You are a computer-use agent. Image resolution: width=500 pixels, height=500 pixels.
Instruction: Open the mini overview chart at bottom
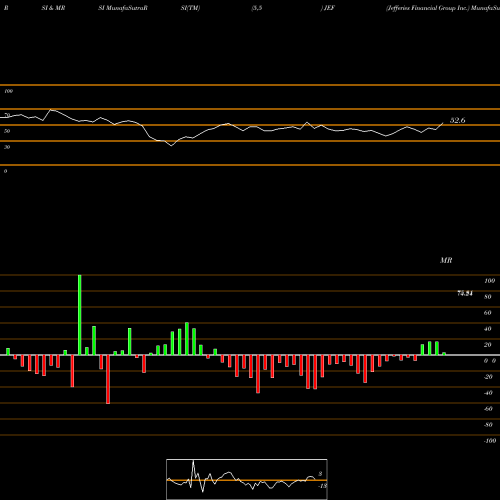pyautogui.click(x=247, y=479)
